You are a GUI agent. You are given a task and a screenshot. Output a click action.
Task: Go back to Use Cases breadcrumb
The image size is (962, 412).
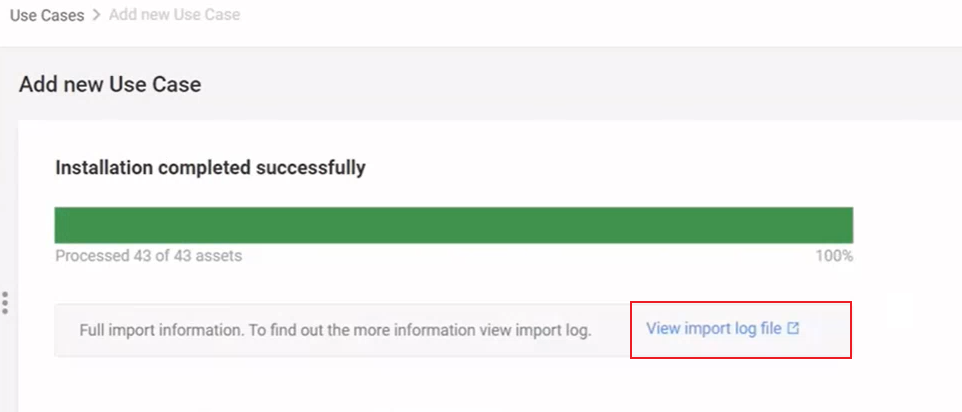point(47,15)
